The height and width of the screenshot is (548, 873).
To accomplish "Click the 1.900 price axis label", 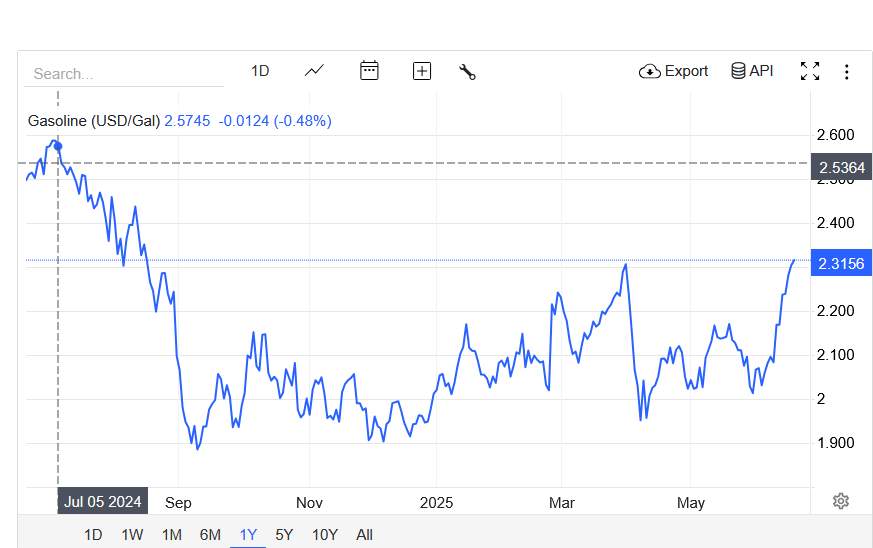I will [x=835, y=443].
